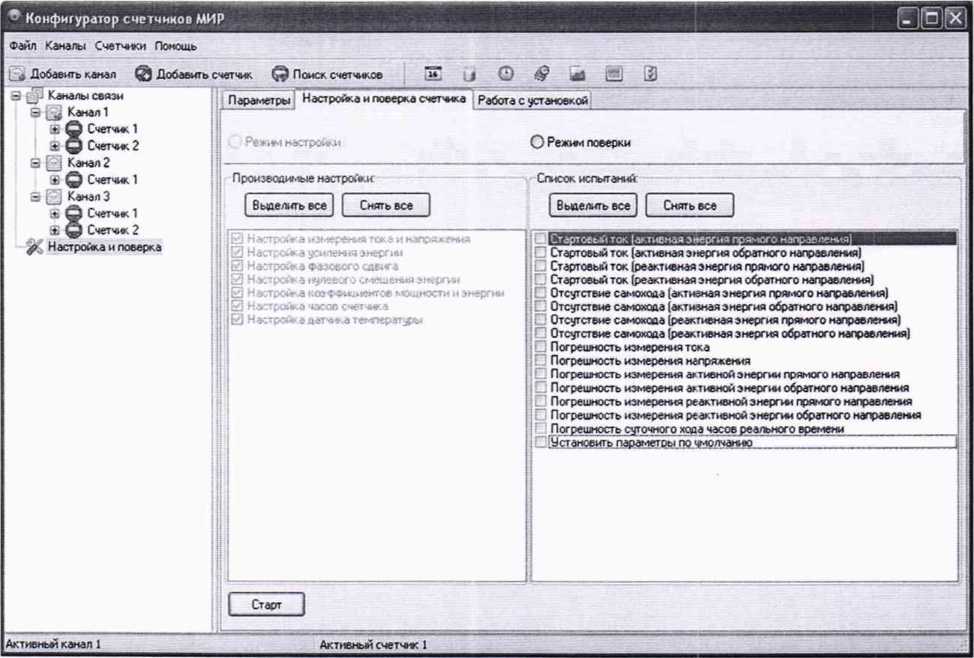Click the Поиск счетчиков toolbar button
This screenshot has width=974, height=658.
click(x=327, y=75)
